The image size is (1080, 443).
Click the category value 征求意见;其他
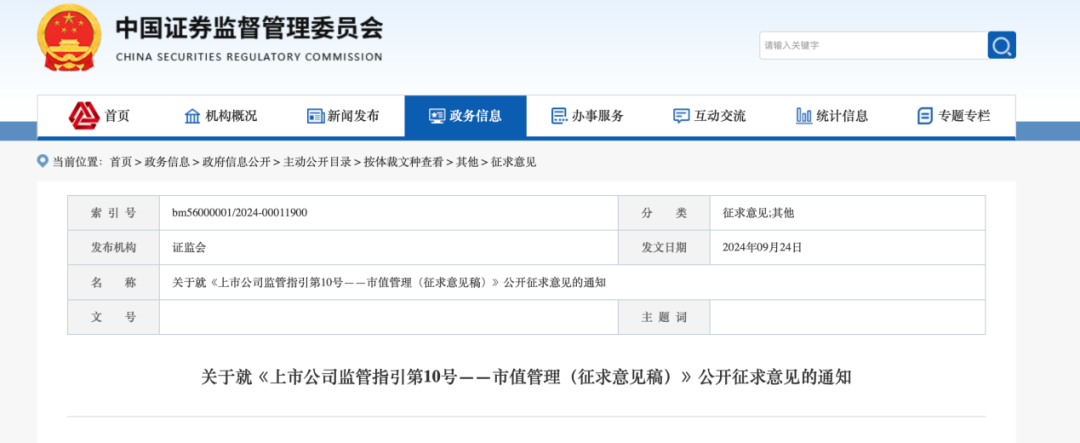point(758,213)
